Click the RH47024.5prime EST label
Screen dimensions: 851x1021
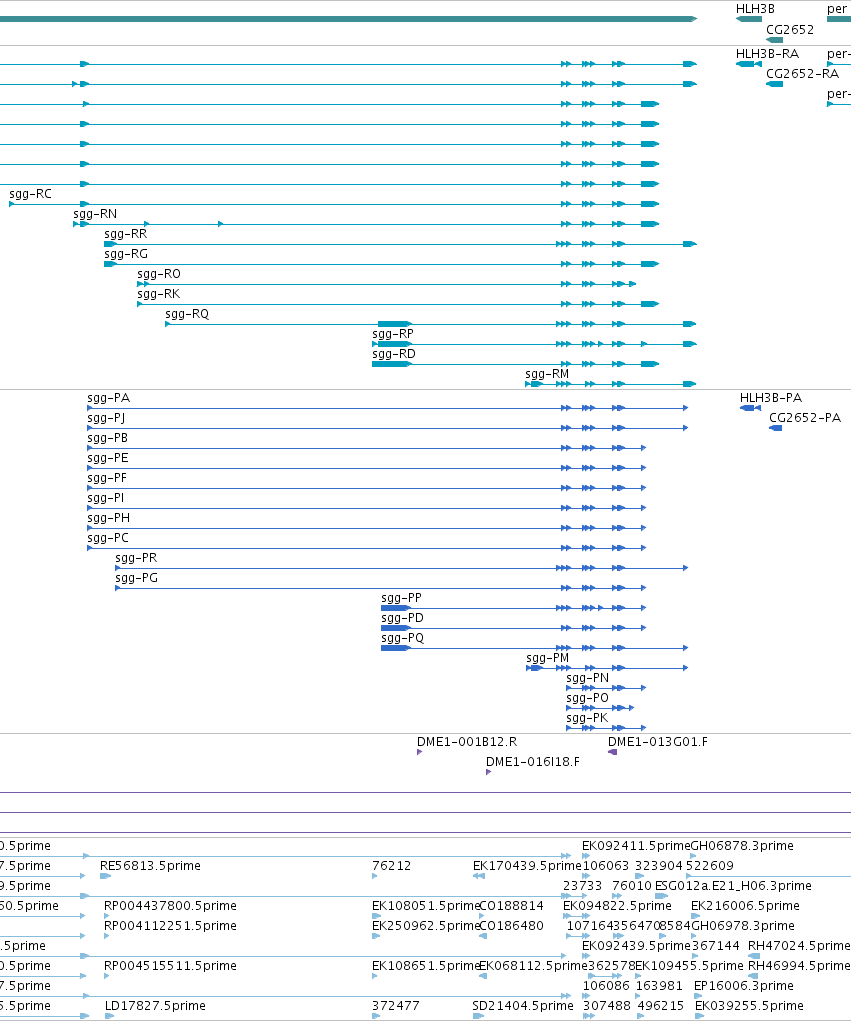[799, 945]
